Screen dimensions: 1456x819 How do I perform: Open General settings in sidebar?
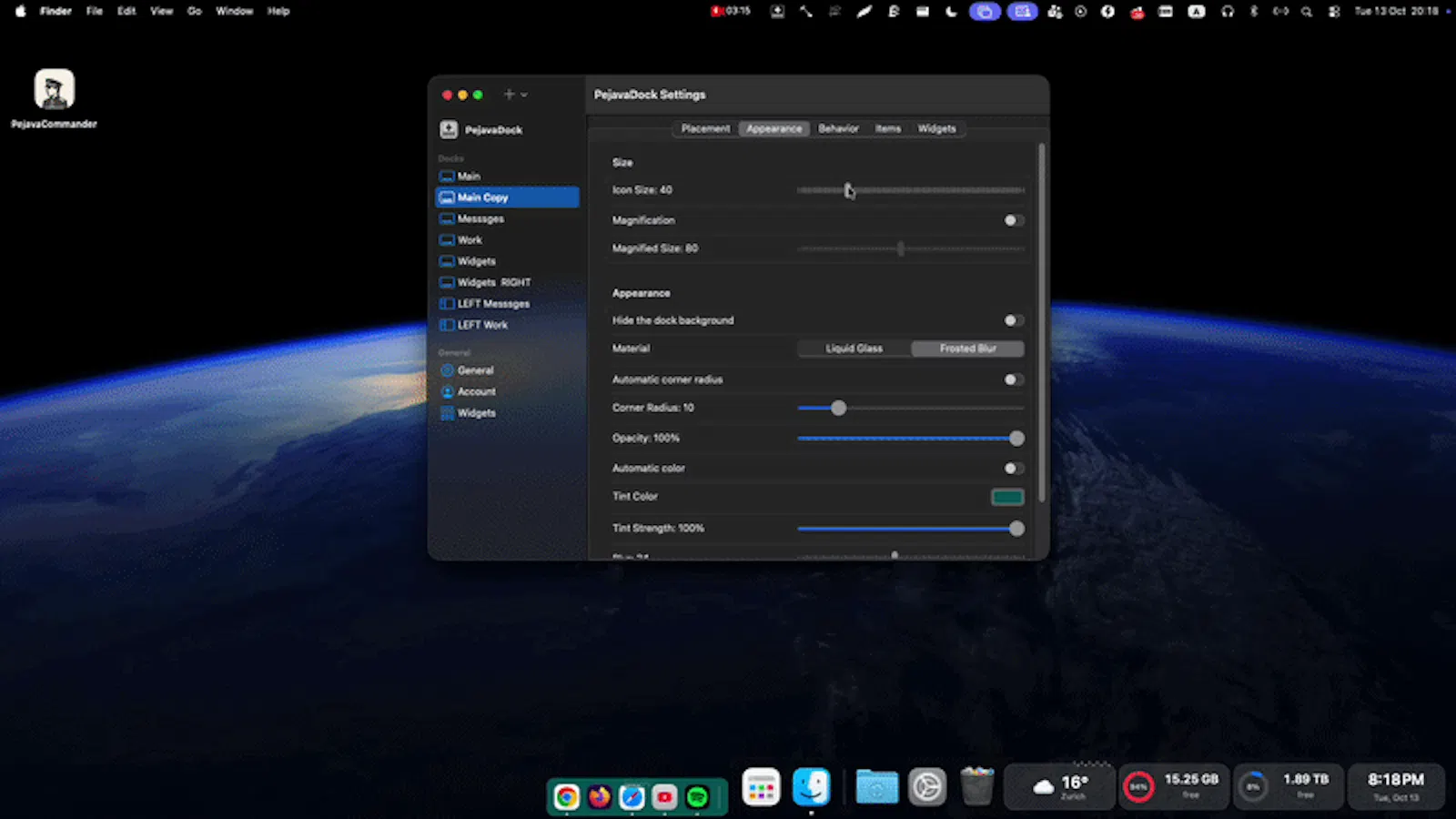click(507, 370)
